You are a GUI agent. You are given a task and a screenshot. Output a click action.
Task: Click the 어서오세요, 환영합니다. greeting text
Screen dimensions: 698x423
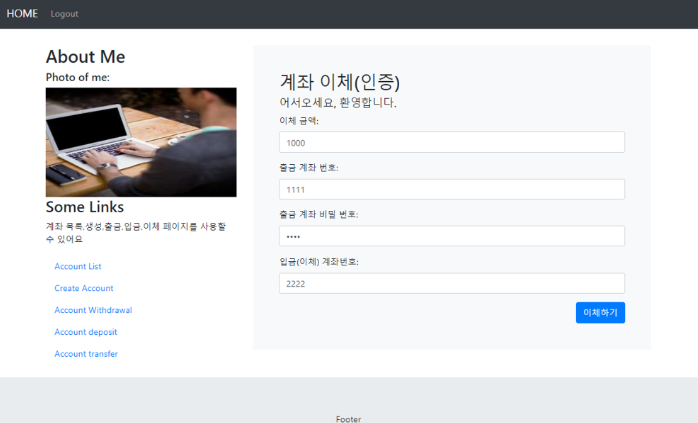pyautogui.click(x=338, y=102)
